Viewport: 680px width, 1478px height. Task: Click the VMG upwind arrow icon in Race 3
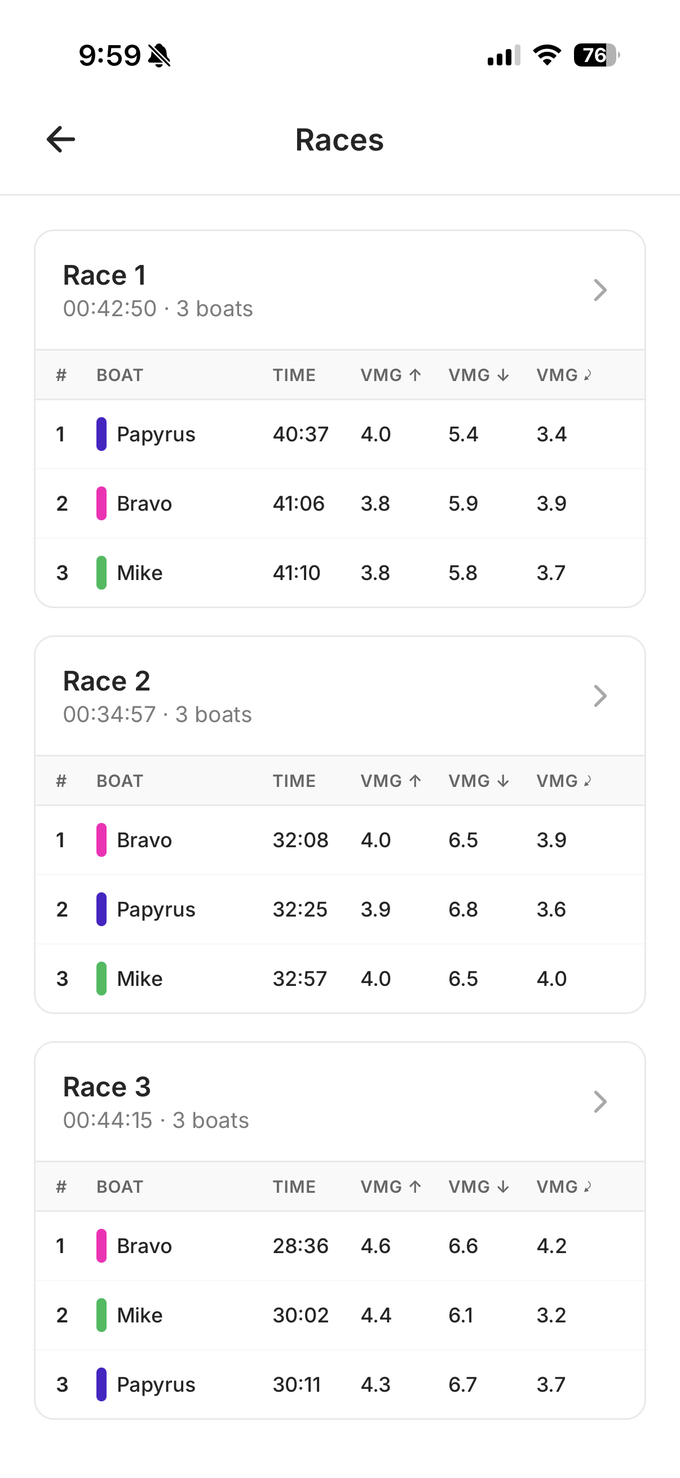[x=416, y=1187]
